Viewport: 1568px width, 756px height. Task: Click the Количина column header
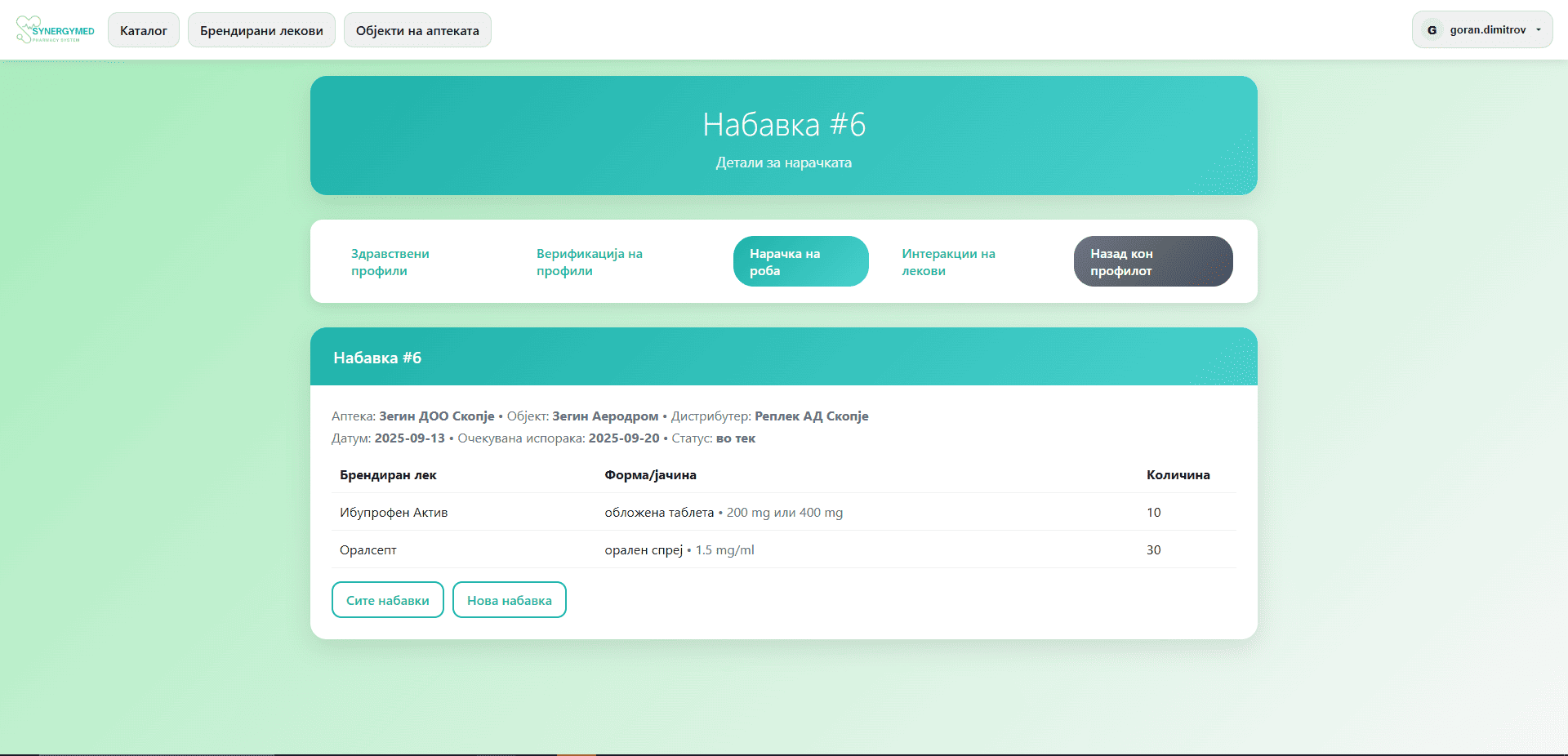click(x=1178, y=475)
